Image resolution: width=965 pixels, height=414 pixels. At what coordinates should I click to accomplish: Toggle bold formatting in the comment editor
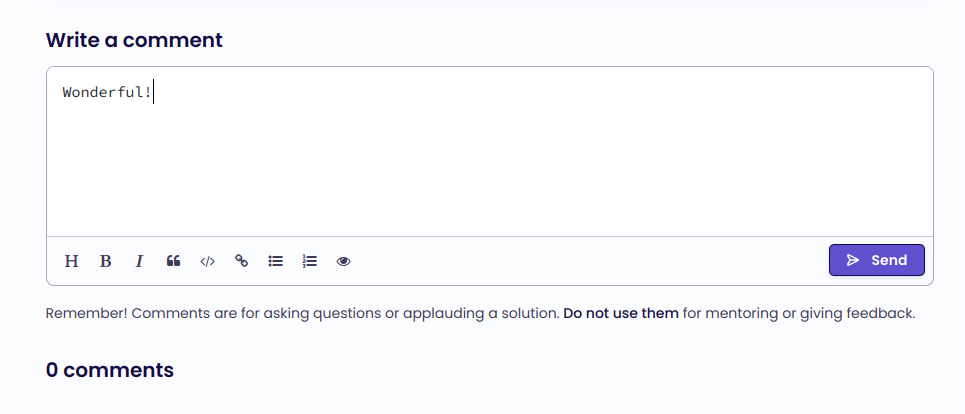pos(105,261)
